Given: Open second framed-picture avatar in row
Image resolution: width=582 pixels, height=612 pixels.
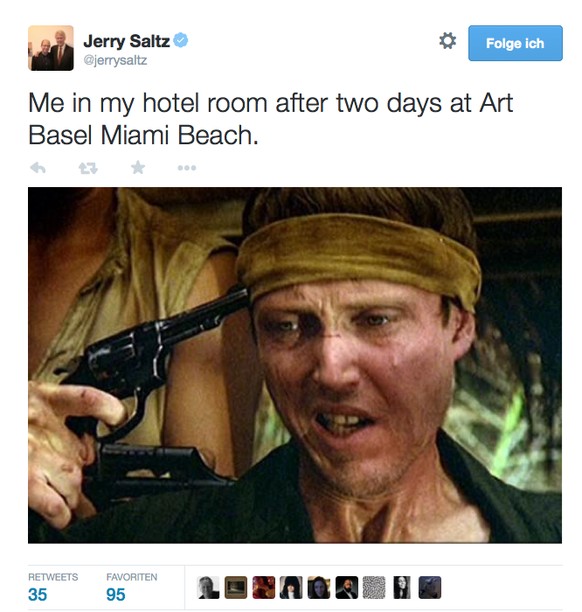Looking at the screenshot, I should [236, 587].
